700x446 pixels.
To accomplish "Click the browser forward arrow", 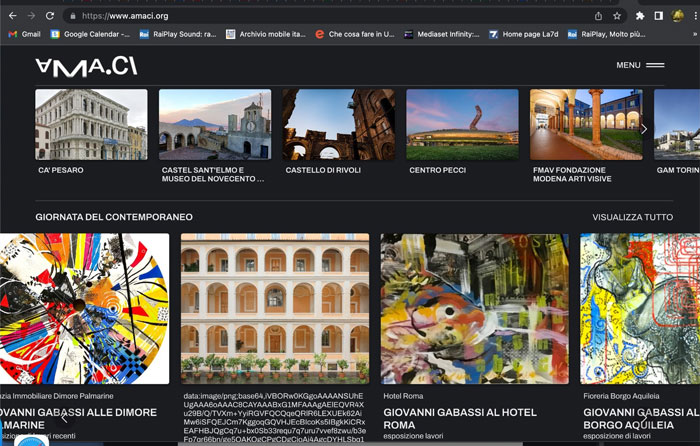I will [31, 16].
